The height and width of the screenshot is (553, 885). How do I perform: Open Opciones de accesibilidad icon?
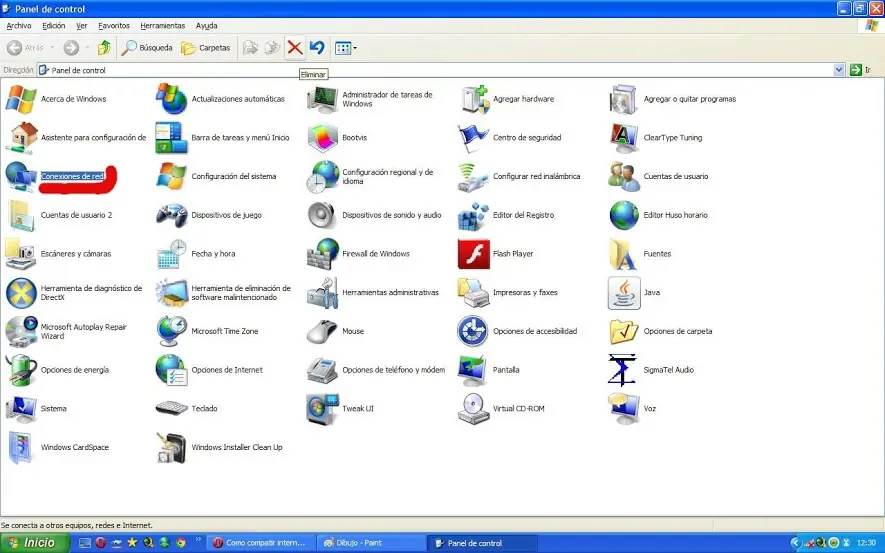coord(473,331)
